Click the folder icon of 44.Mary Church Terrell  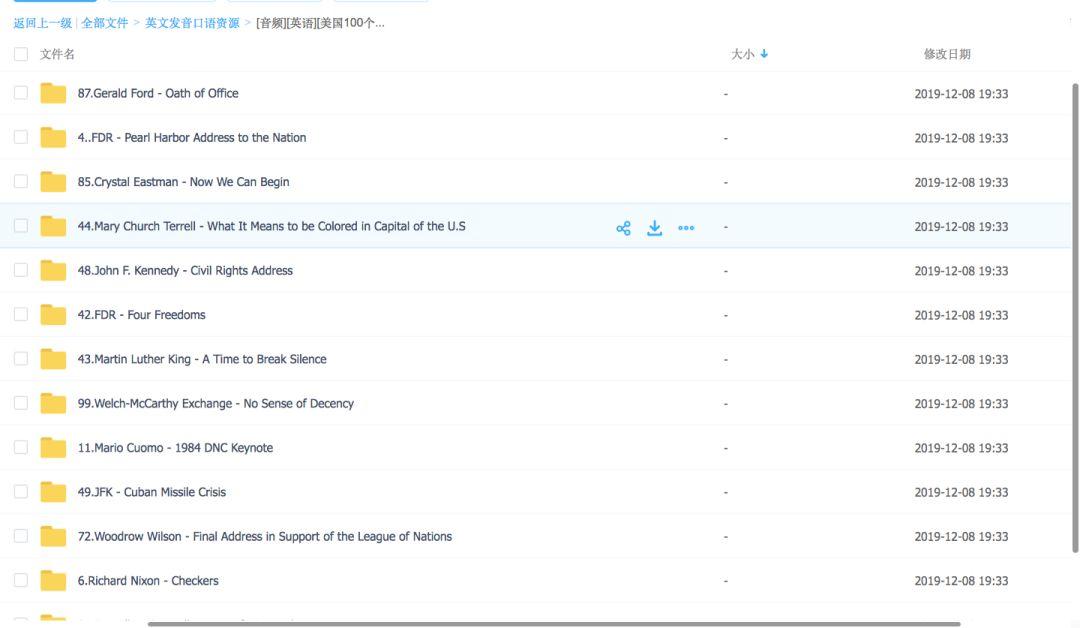click(x=53, y=226)
